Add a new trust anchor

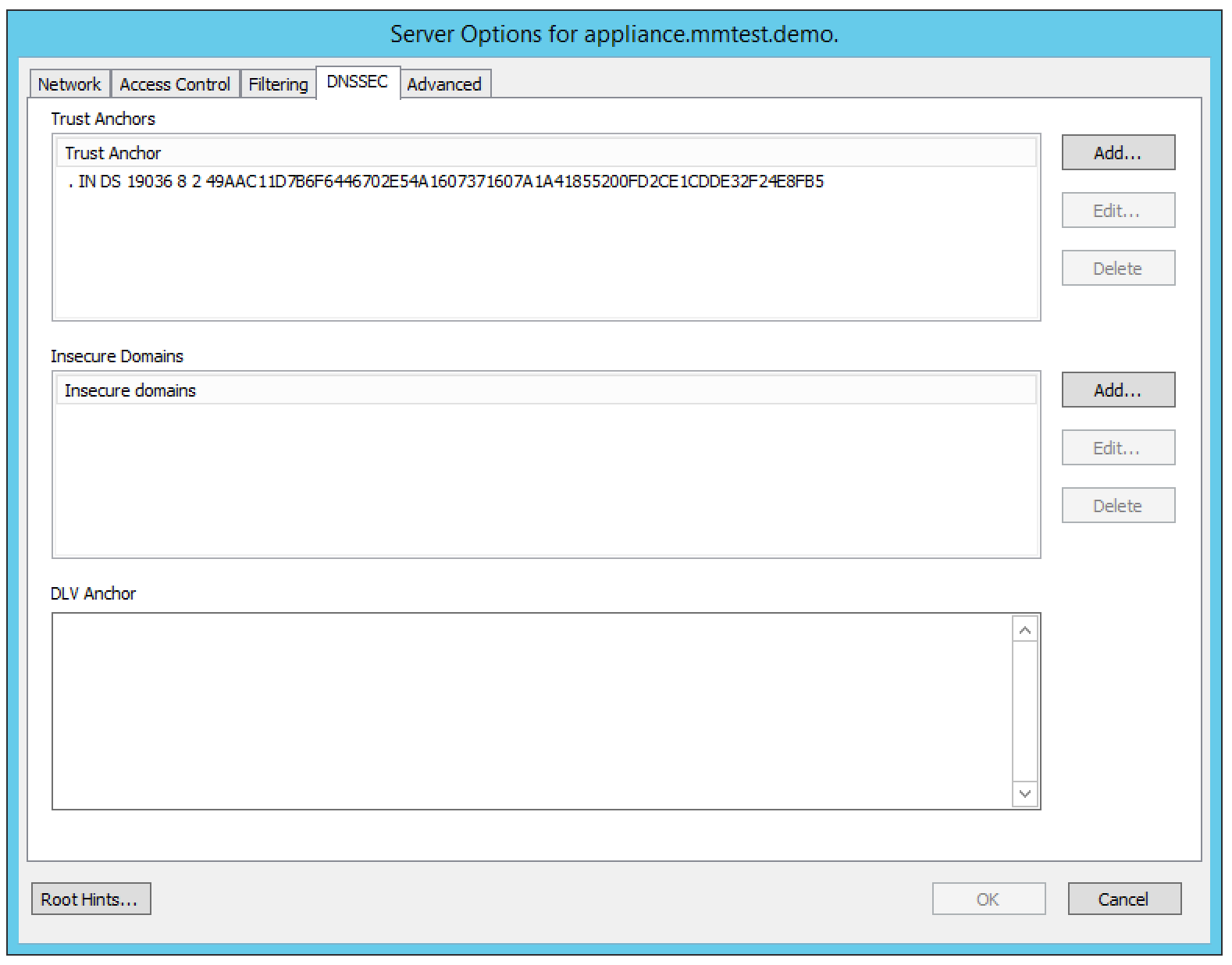coord(1117,153)
